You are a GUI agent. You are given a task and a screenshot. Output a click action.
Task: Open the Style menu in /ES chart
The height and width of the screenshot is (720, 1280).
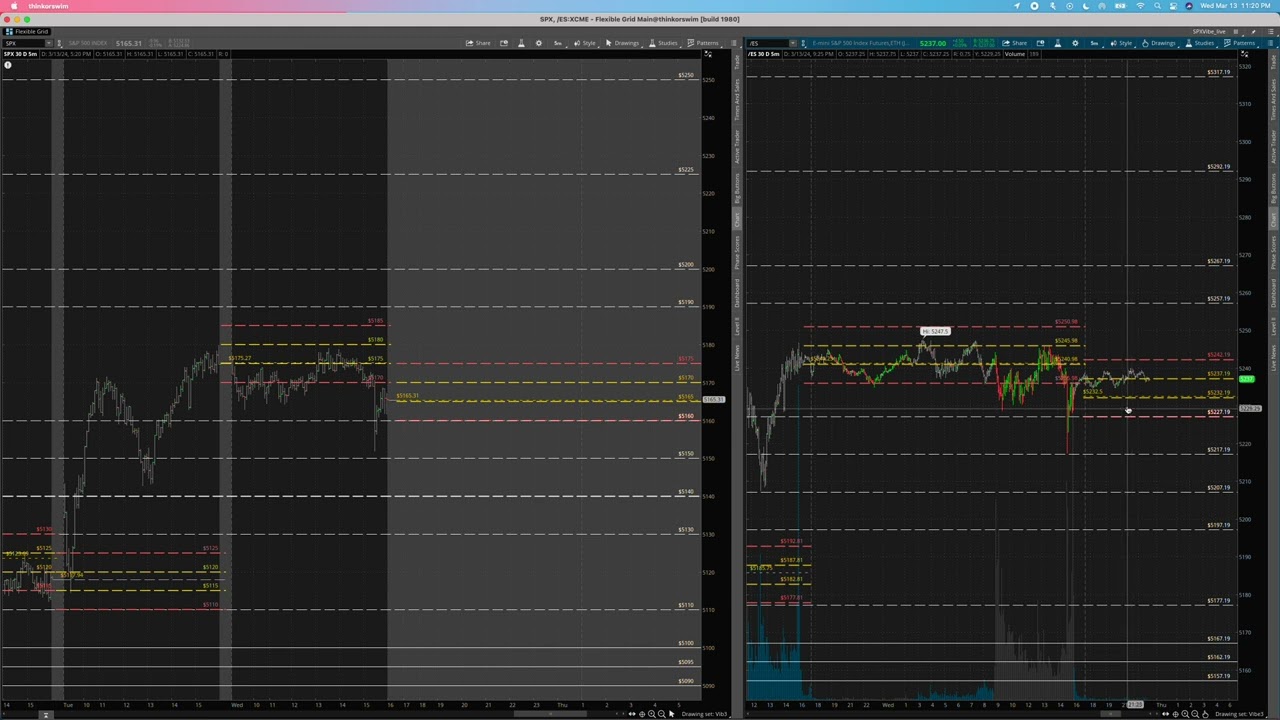click(x=1122, y=43)
